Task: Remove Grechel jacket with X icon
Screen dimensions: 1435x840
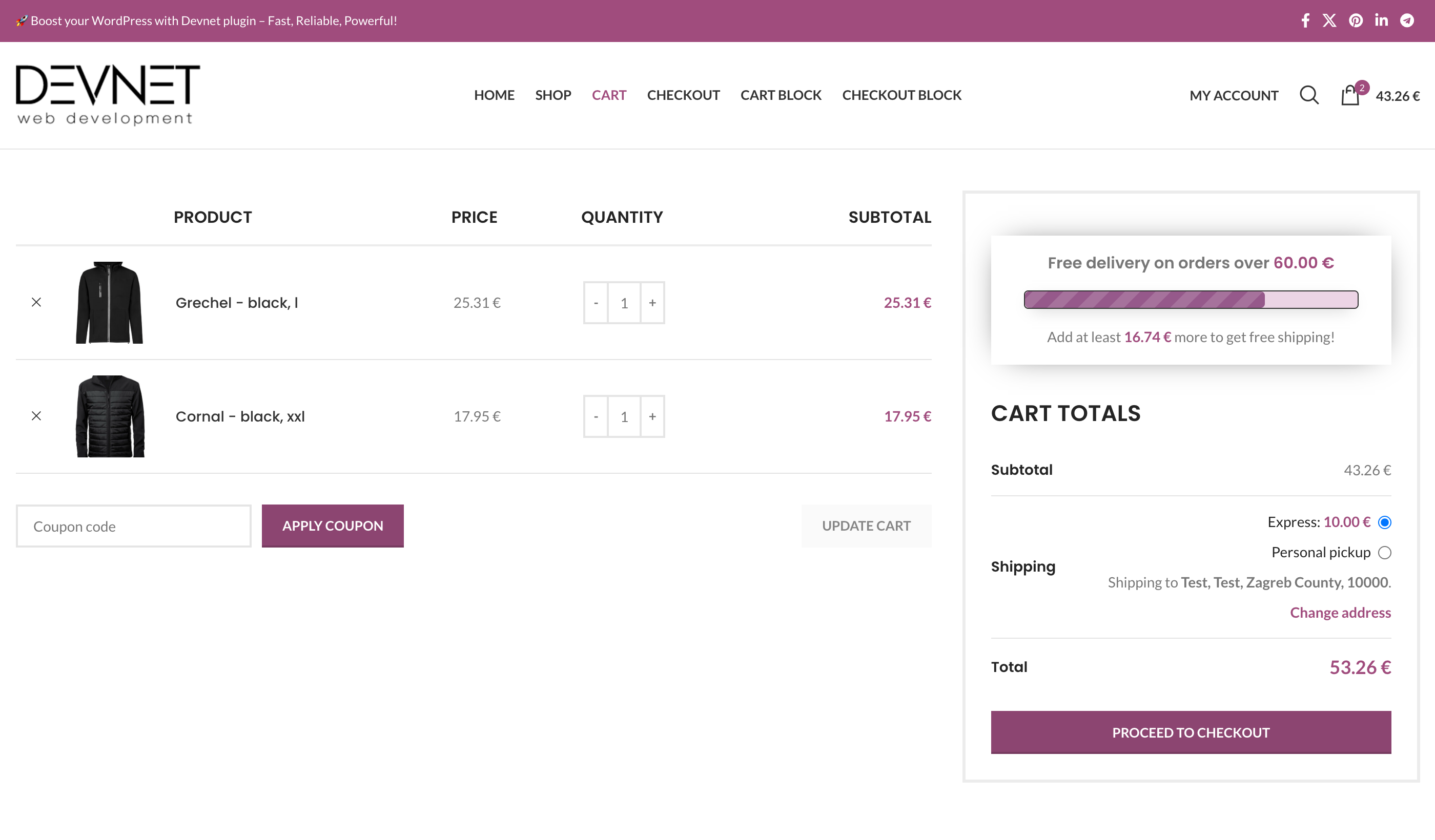Action: pos(36,302)
